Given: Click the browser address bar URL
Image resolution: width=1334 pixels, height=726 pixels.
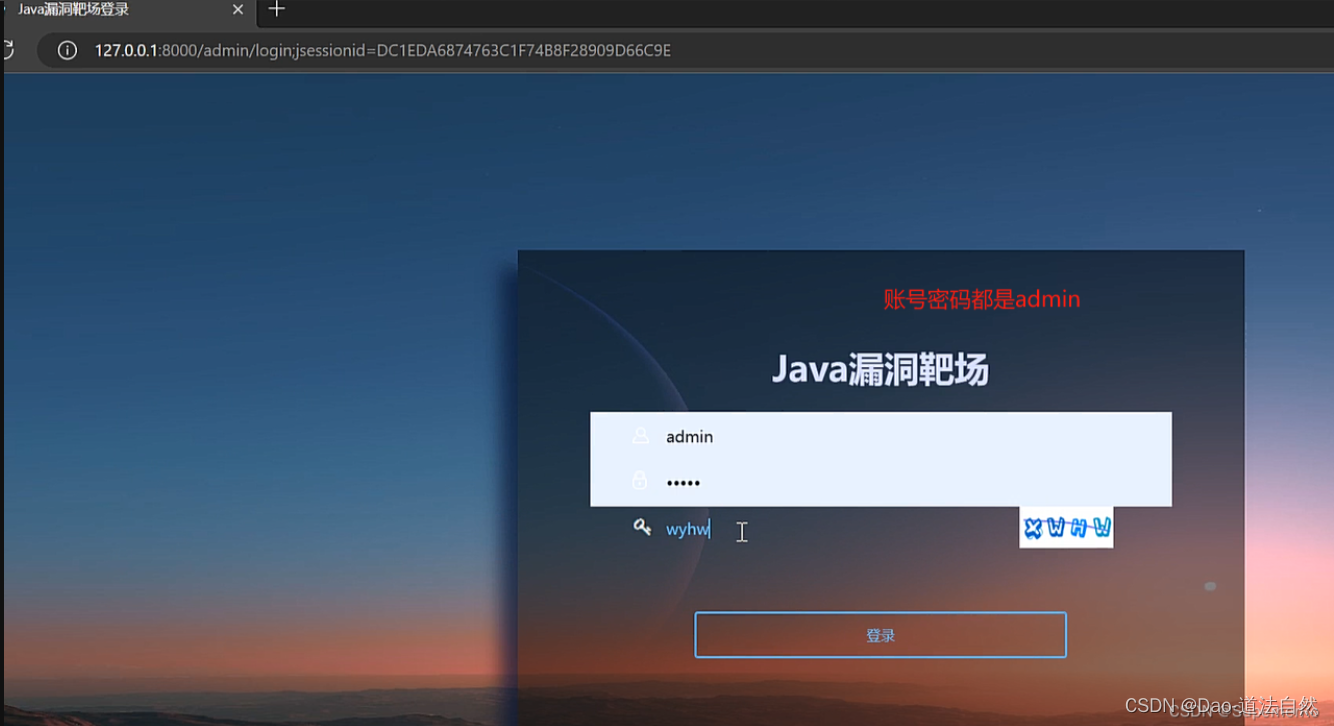Looking at the screenshot, I should [x=400, y=50].
